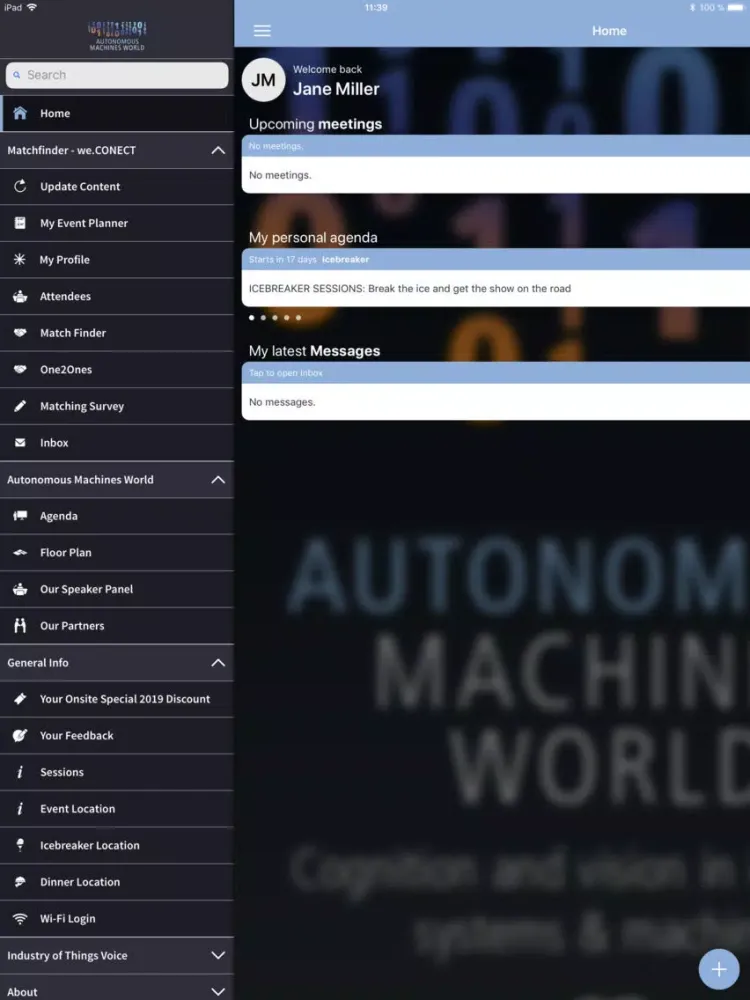The height and width of the screenshot is (1000, 750).
Task: Toggle the hamburger menu button
Action: (x=262, y=31)
